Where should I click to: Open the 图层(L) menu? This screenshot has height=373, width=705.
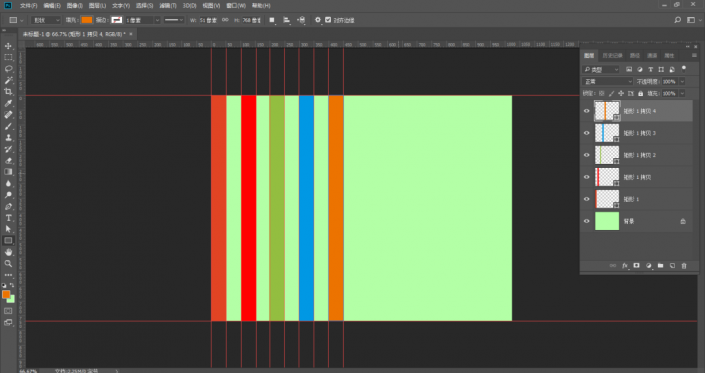click(x=98, y=6)
